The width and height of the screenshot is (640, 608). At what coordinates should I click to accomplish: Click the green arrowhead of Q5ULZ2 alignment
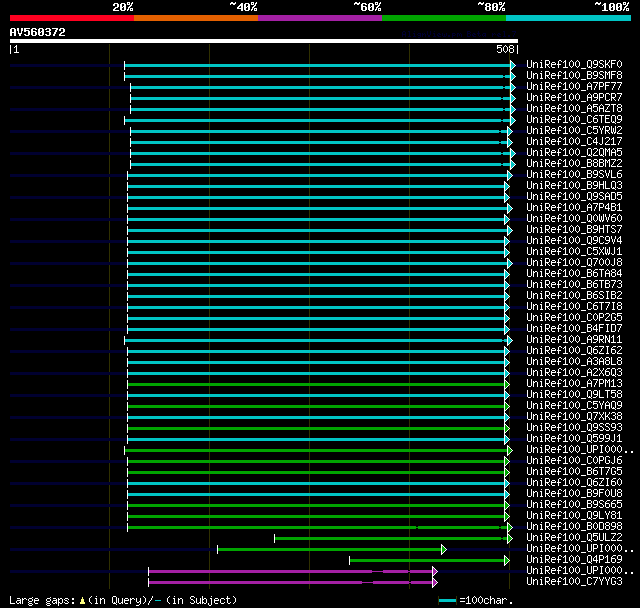click(x=508, y=538)
